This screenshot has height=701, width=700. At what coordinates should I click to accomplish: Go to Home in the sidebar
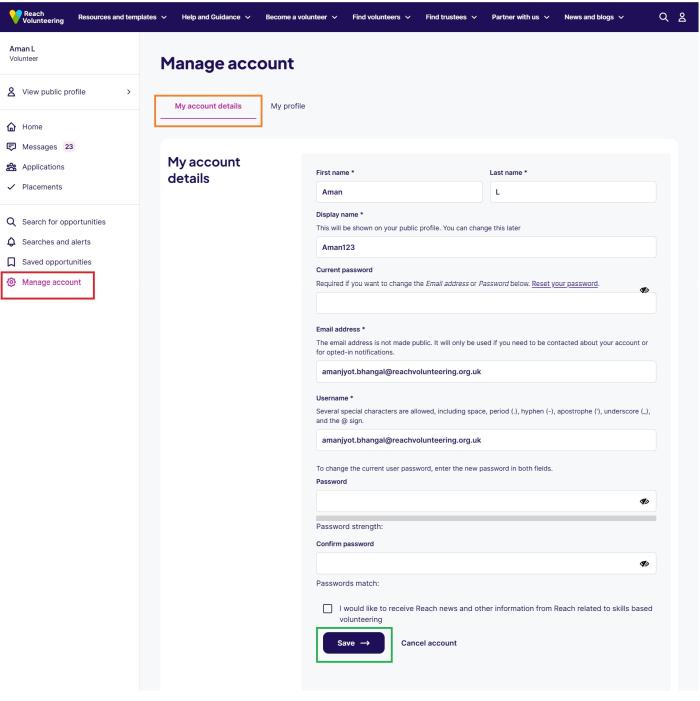(x=32, y=127)
